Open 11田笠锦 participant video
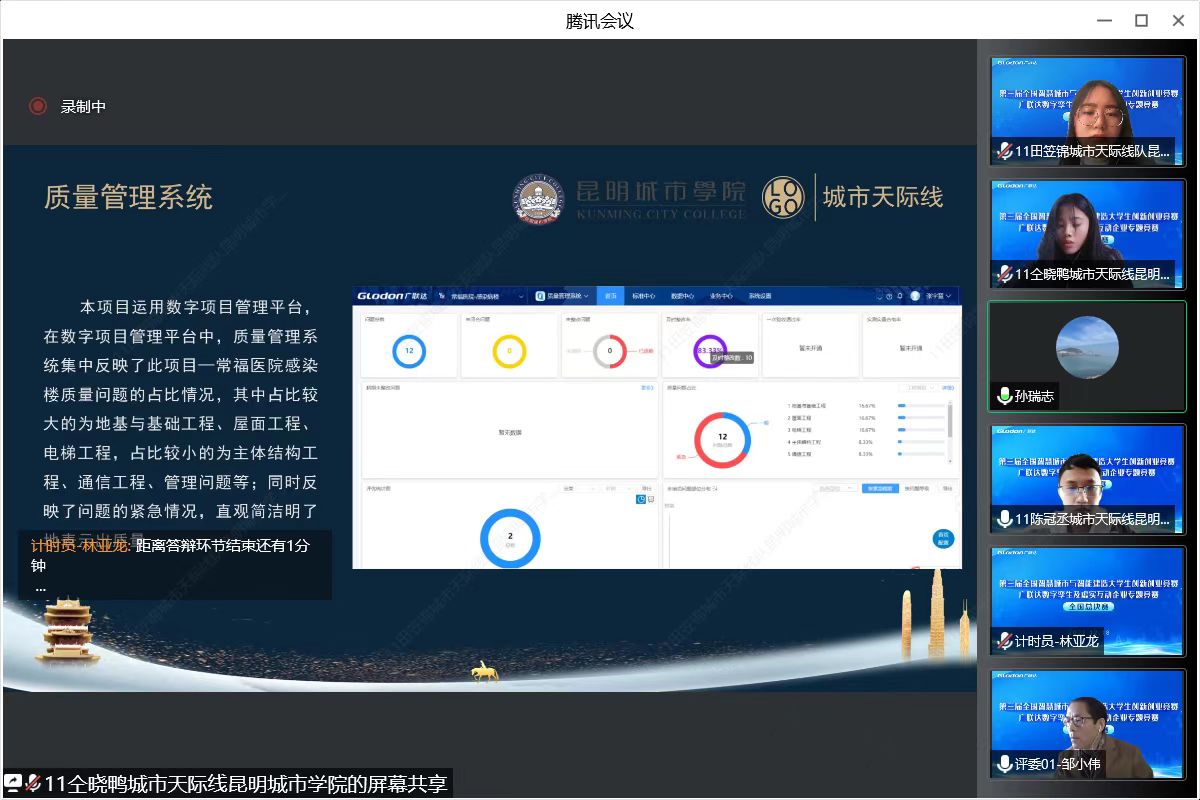Image resolution: width=1200 pixels, height=800 pixels. pos(1087,110)
